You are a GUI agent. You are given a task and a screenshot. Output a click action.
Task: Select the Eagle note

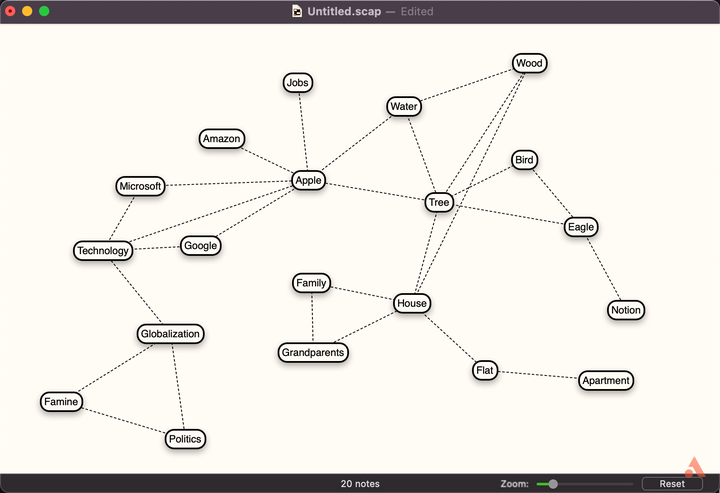(581, 227)
